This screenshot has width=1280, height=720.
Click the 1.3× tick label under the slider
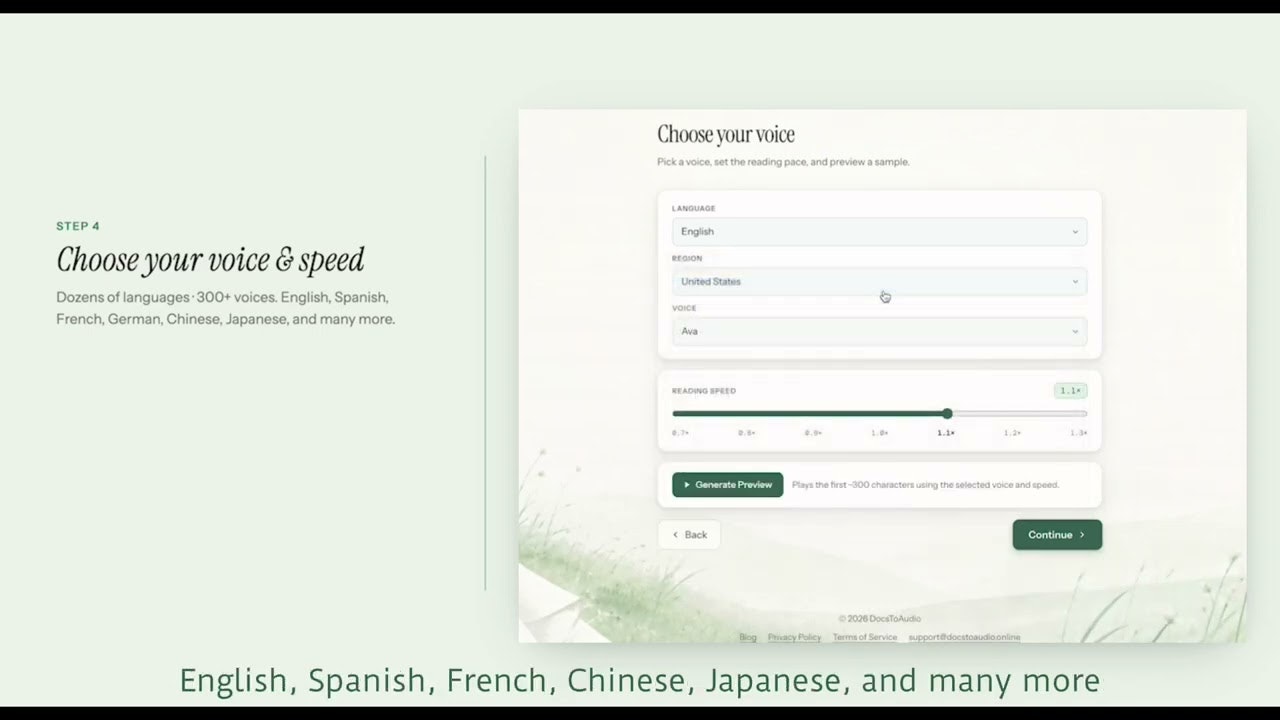(1078, 433)
